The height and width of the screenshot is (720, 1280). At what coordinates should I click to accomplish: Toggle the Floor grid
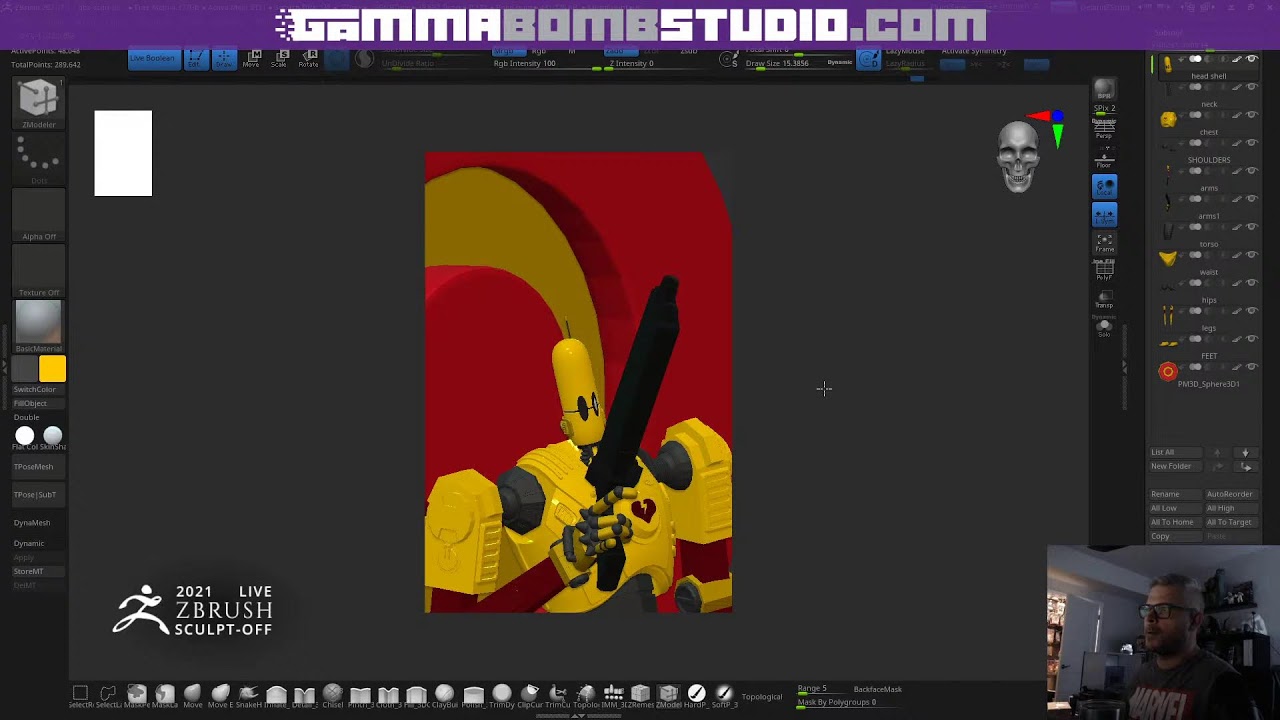1104,159
